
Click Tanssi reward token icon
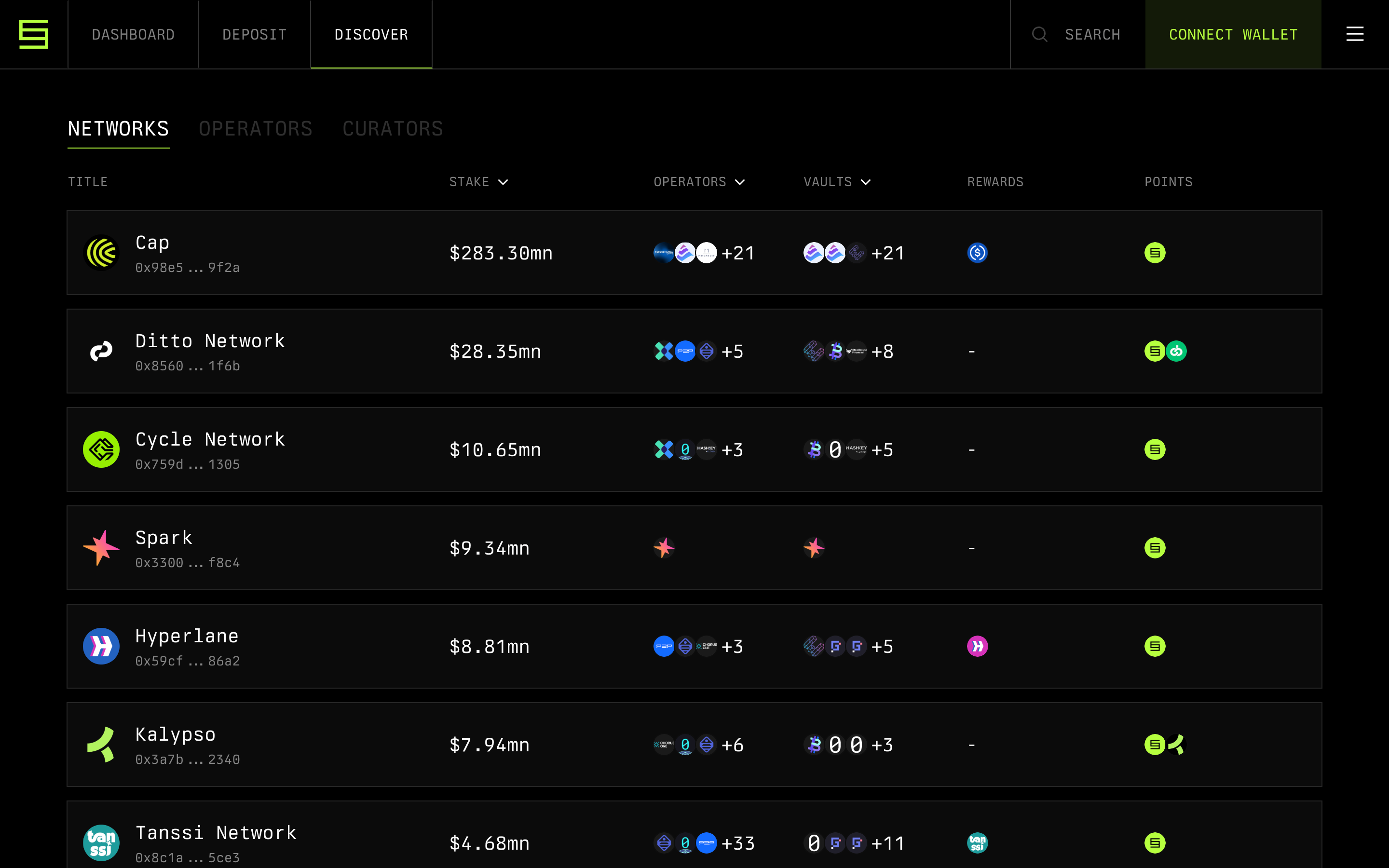(978, 843)
